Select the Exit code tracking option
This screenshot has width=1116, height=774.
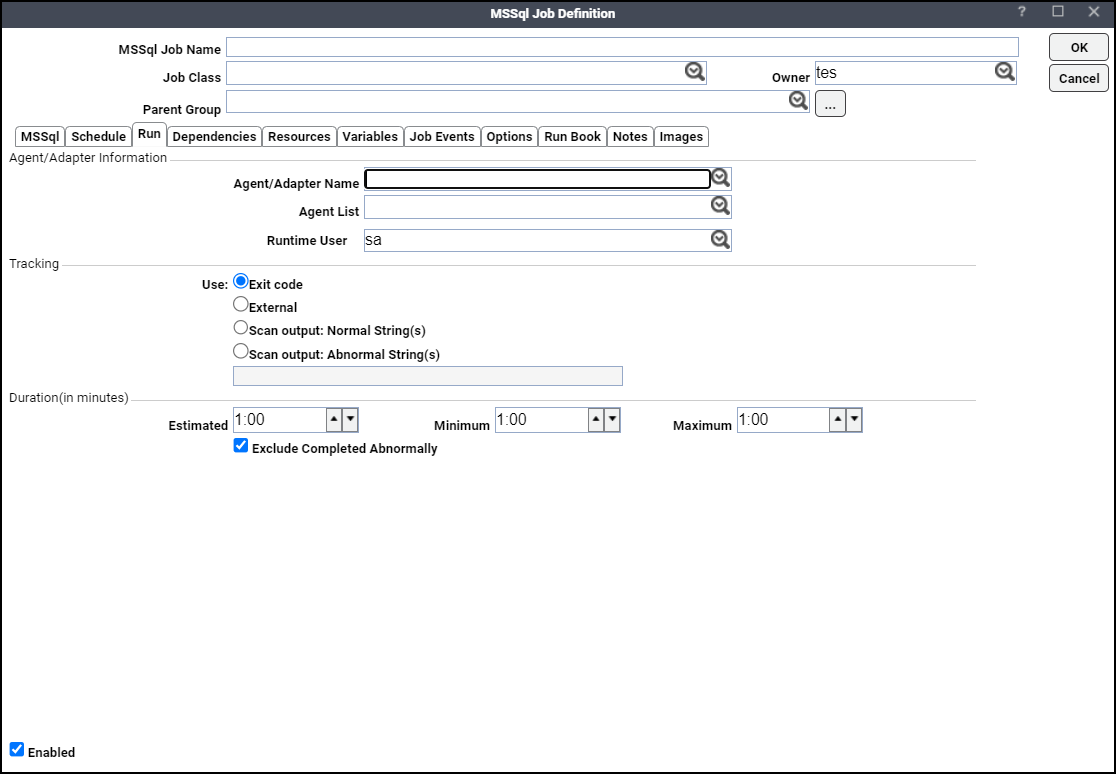coord(241,281)
